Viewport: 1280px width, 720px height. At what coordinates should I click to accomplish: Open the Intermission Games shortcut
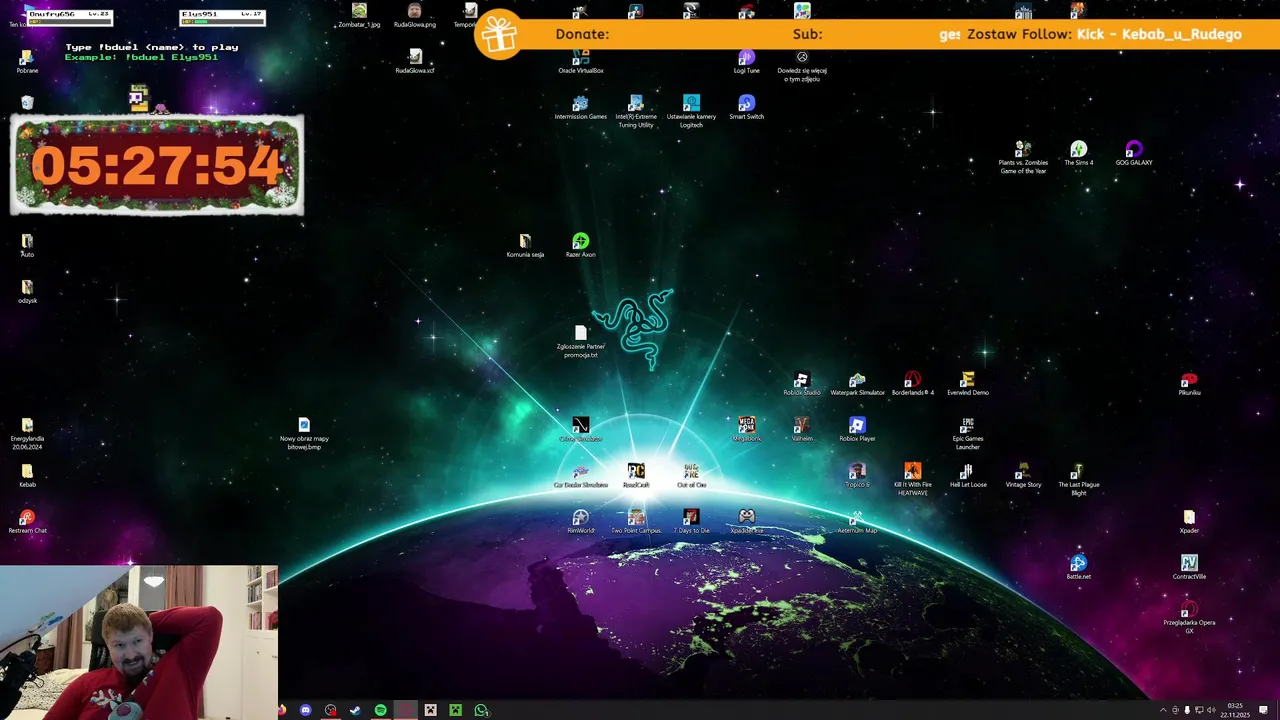click(580, 108)
